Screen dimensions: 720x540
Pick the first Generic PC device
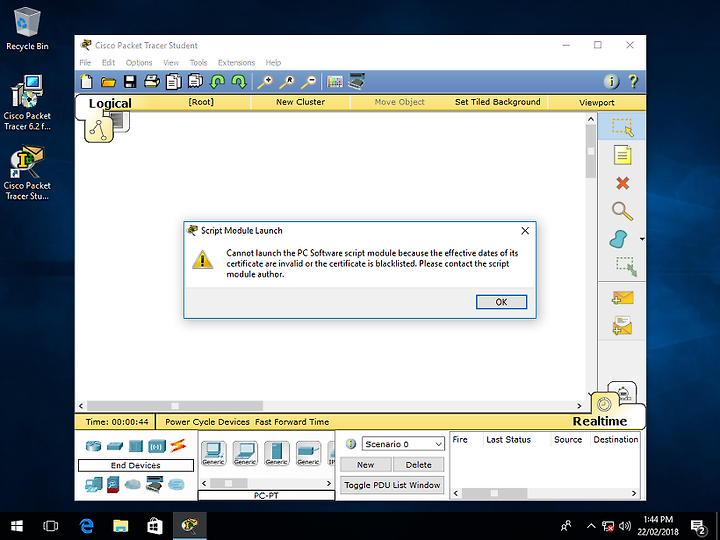(214, 453)
